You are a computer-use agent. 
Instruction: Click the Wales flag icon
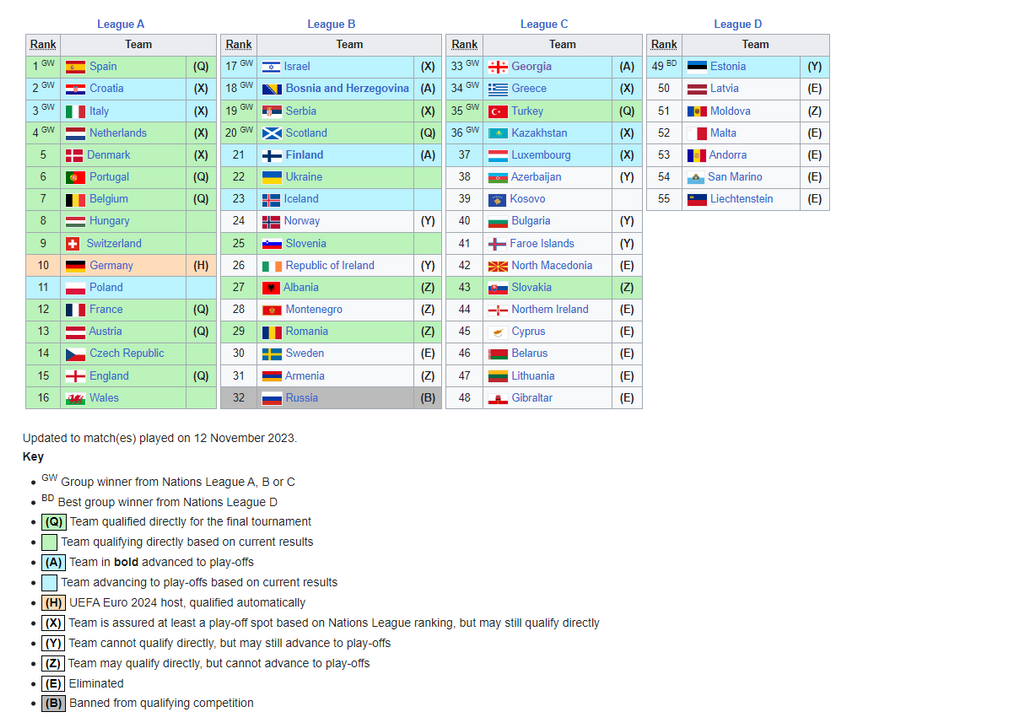point(75,398)
